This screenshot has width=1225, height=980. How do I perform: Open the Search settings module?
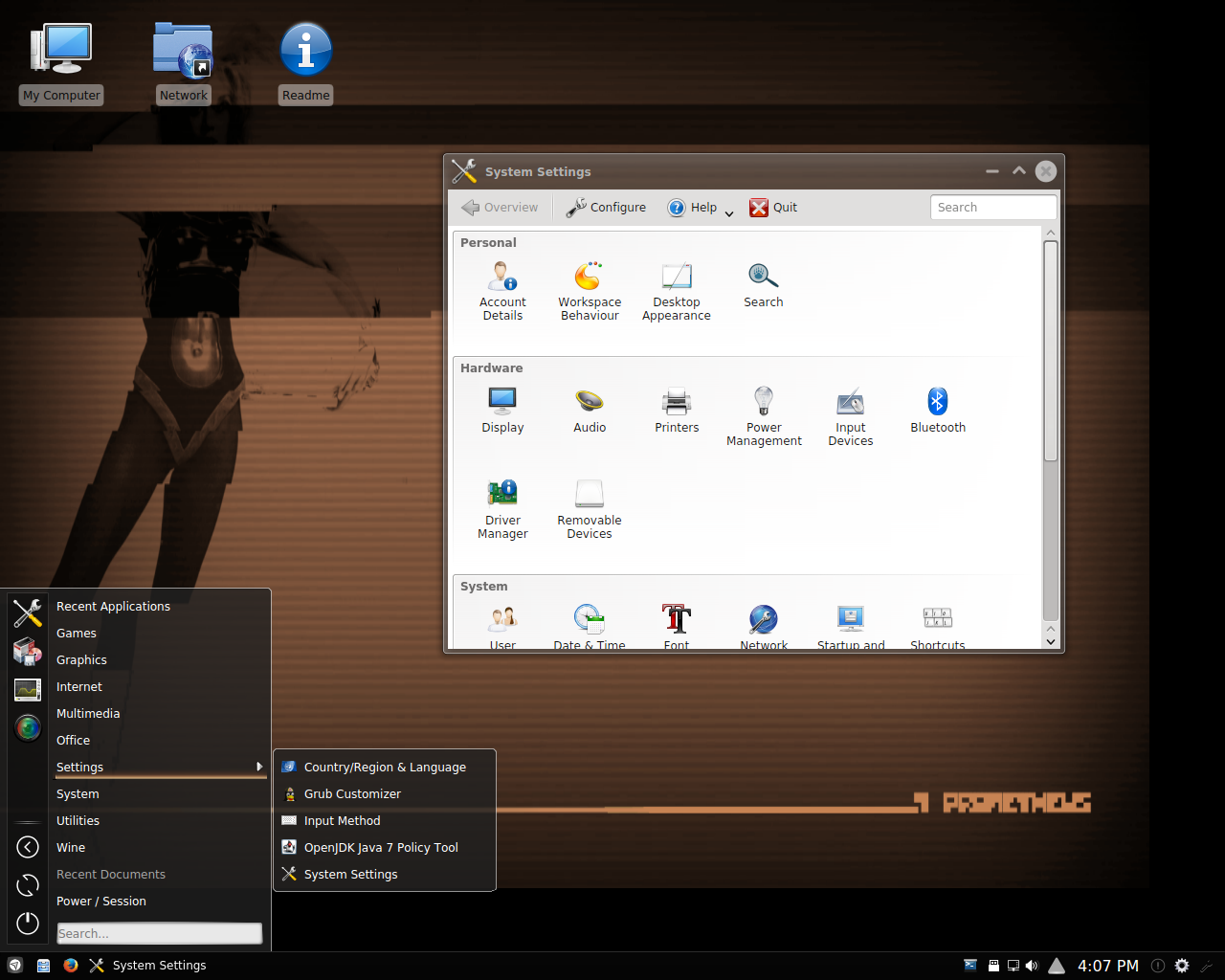tap(764, 284)
